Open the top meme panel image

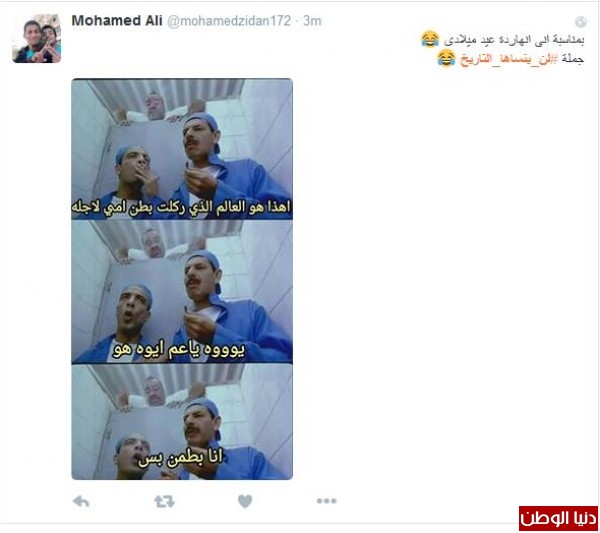click(182, 149)
